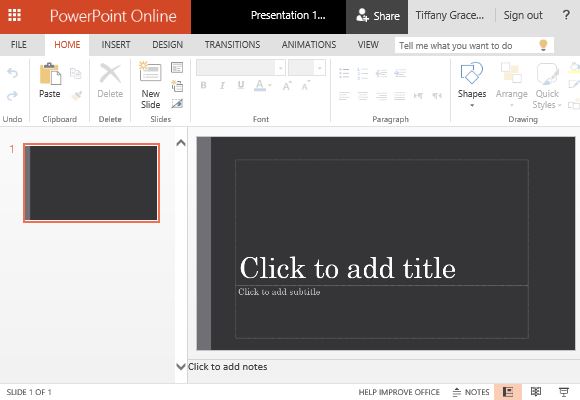
Task: Click the increase indent icon
Action: (400, 73)
